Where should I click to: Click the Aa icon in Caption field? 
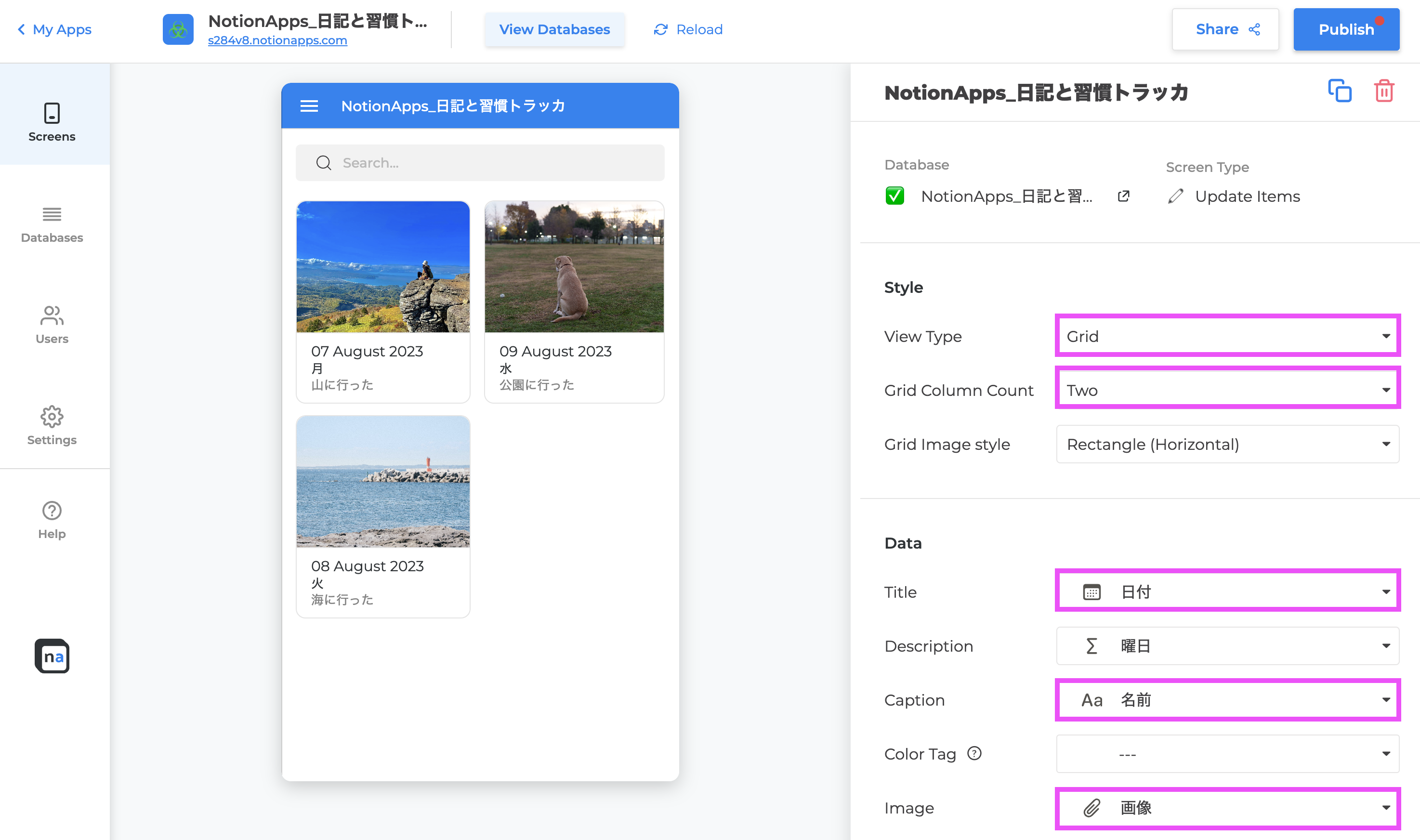(x=1092, y=700)
